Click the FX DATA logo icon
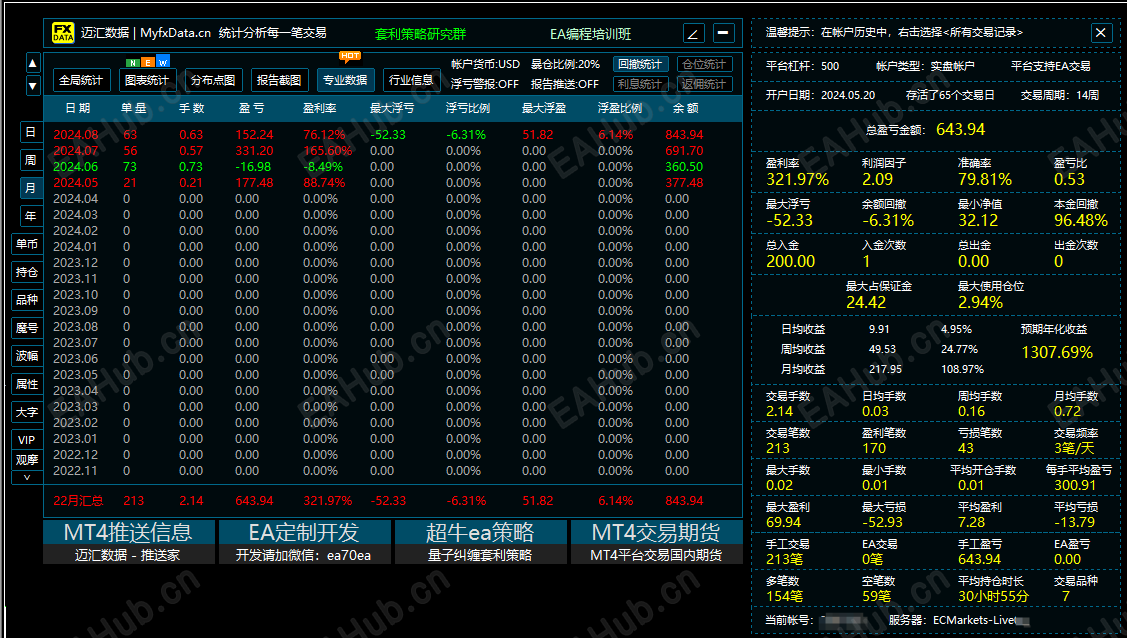The width and height of the screenshot is (1127, 638). click(63, 33)
